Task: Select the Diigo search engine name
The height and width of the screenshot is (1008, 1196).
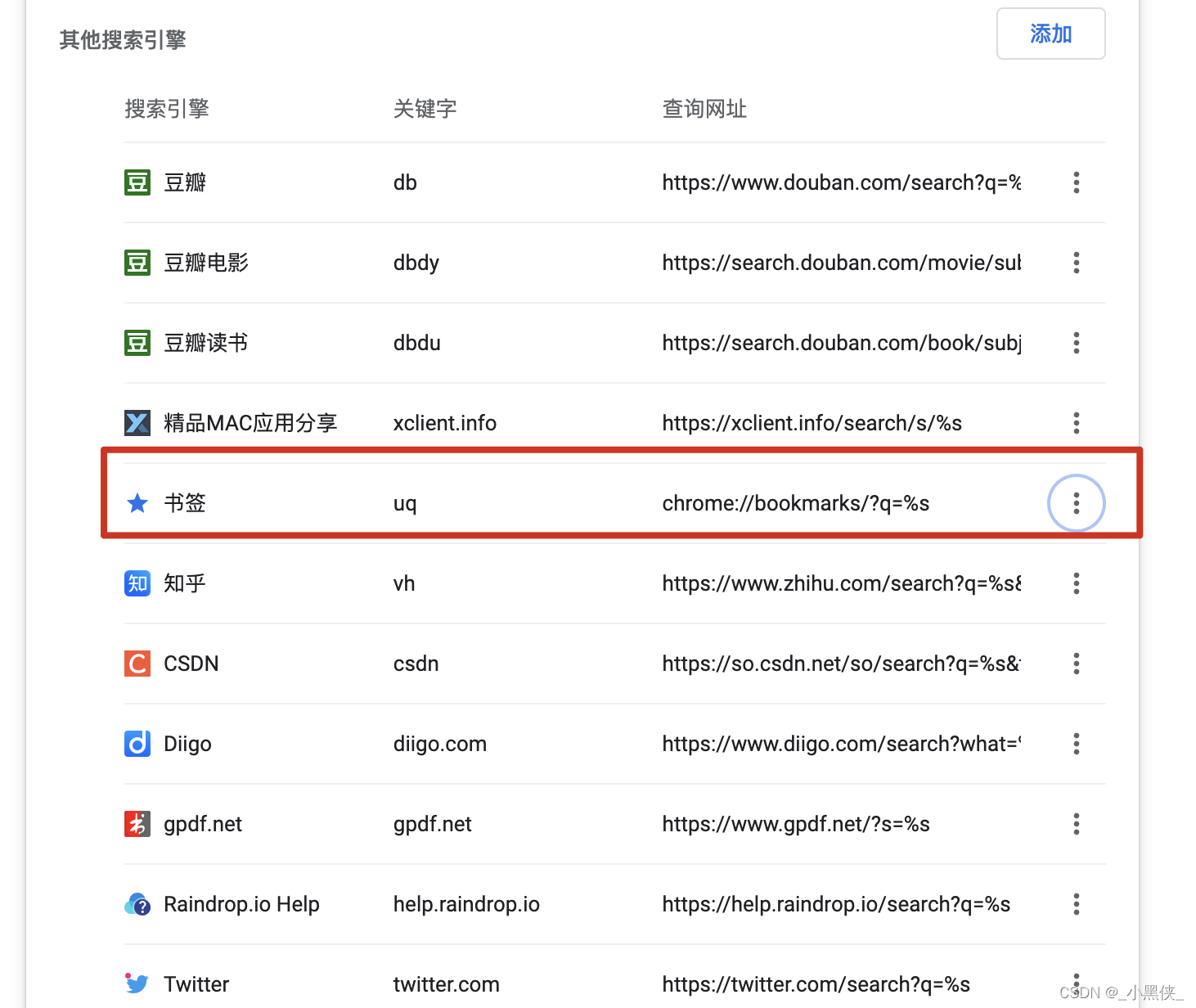Action: (187, 744)
